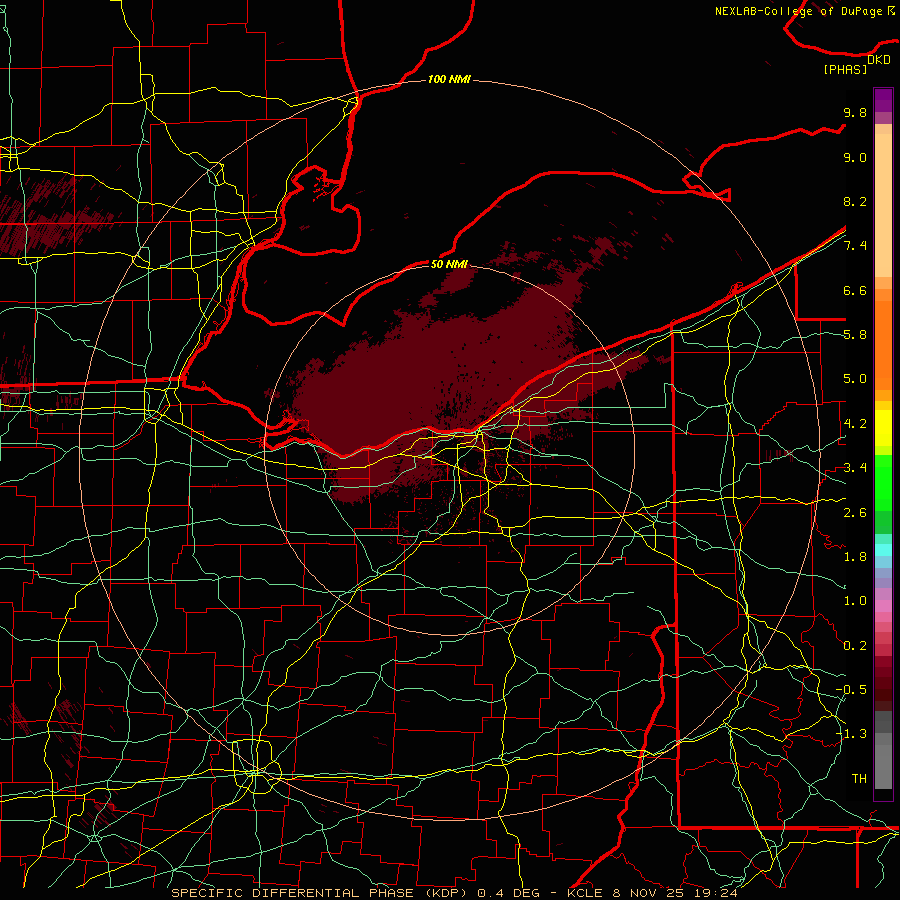The height and width of the screenshot is (900, 900).
Task: Click the 9.8 scale value
Action: click(855, 112)
